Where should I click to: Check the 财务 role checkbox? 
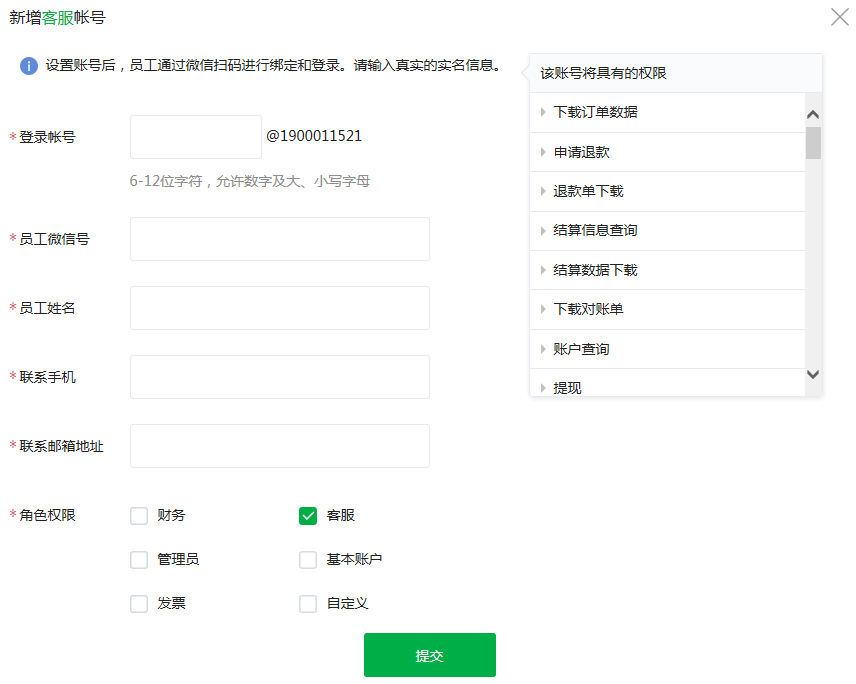pyautogui.click(x=139, y=516)
